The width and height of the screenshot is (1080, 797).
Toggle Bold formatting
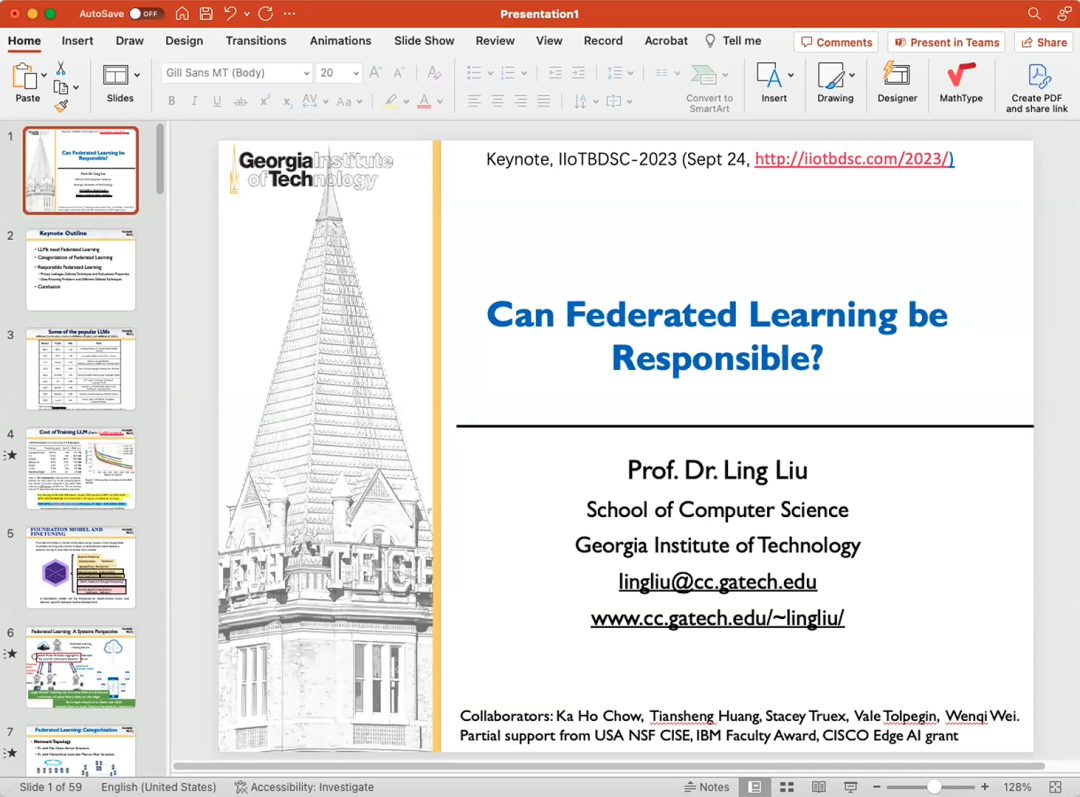point(172,101)
